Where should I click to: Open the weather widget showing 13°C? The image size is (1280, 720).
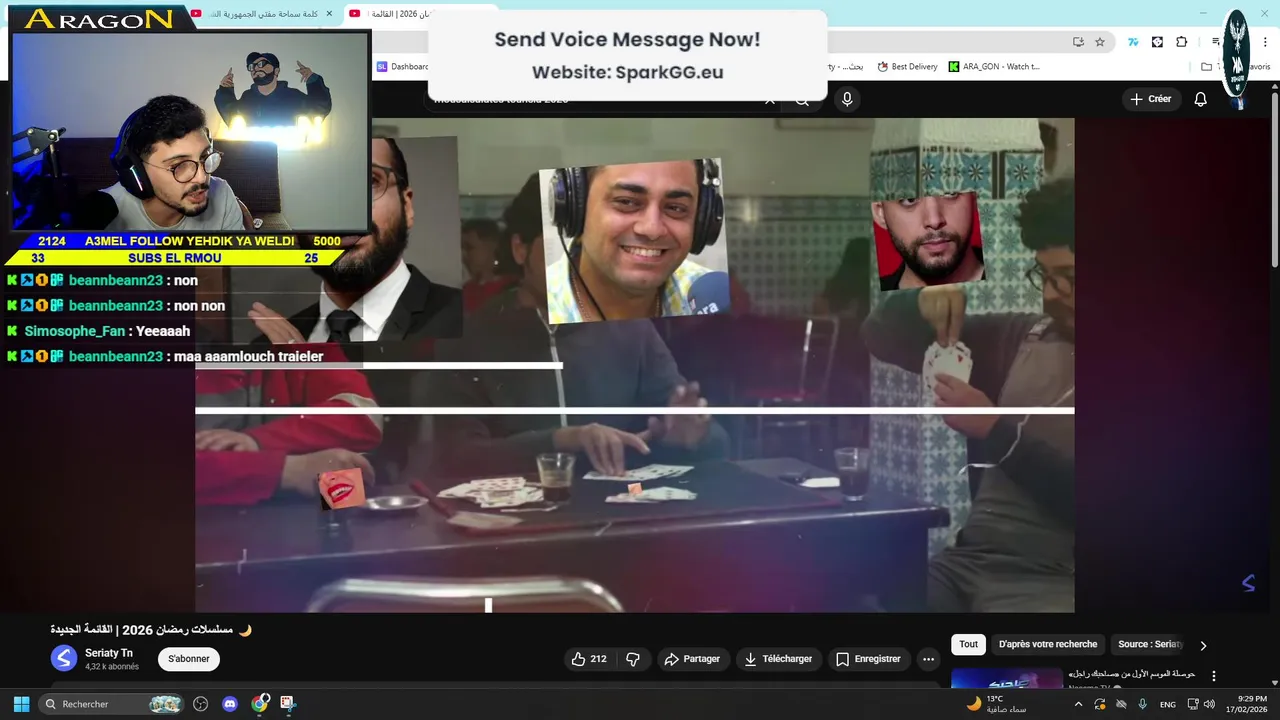[996, 704]
